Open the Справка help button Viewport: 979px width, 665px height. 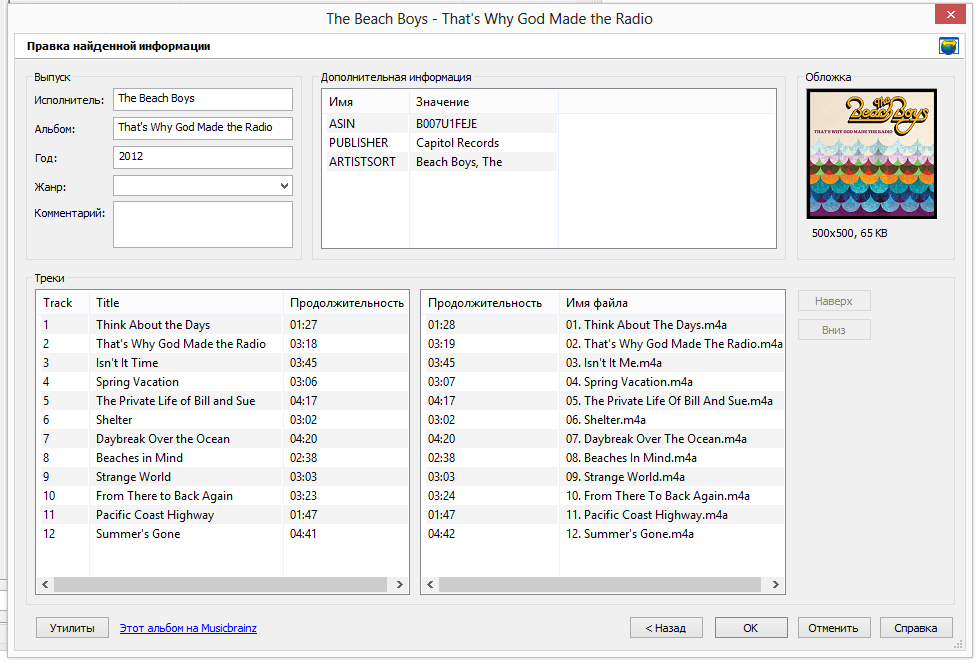[x=915, y=628]
